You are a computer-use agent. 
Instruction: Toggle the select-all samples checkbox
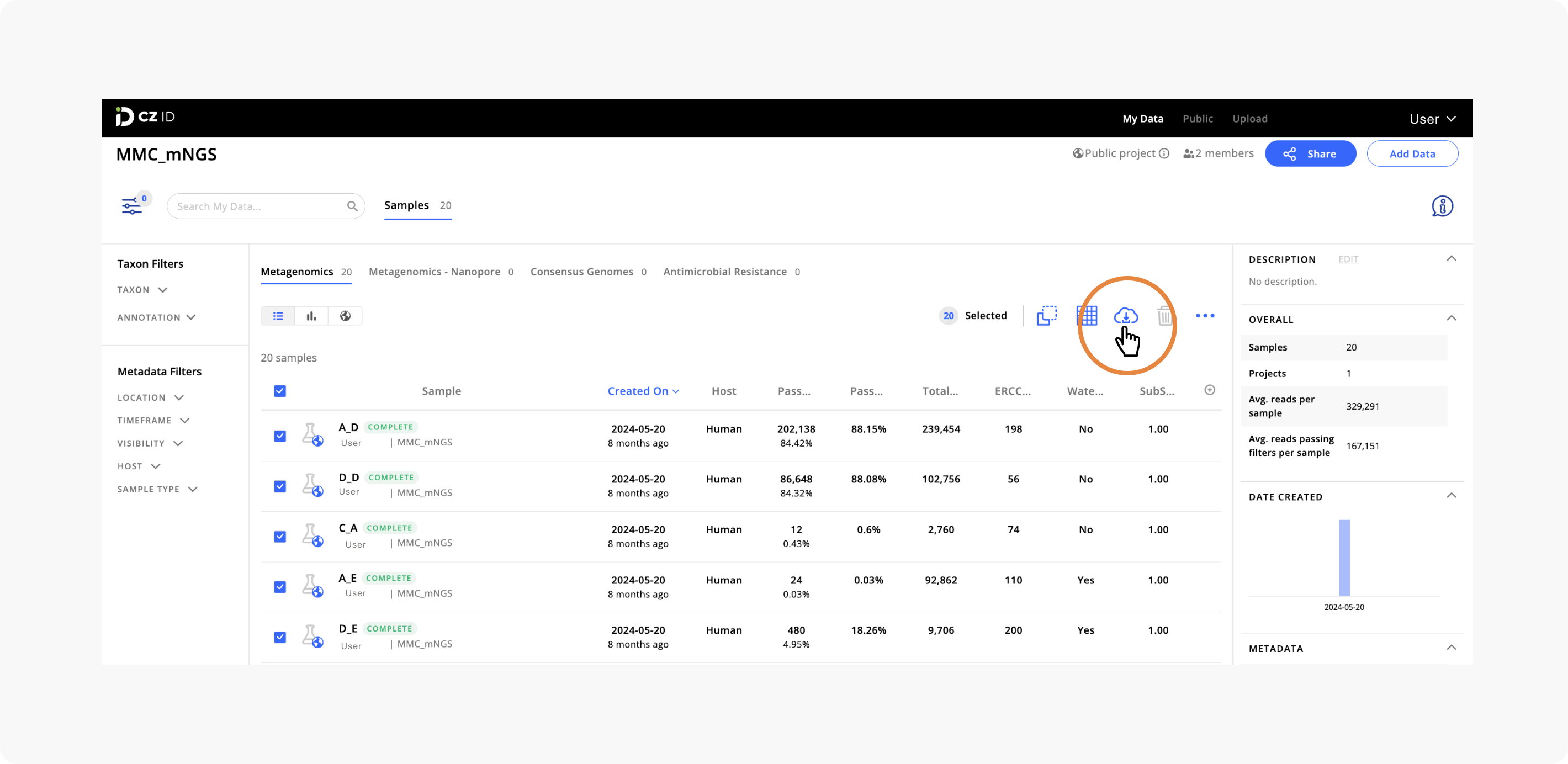279,391
